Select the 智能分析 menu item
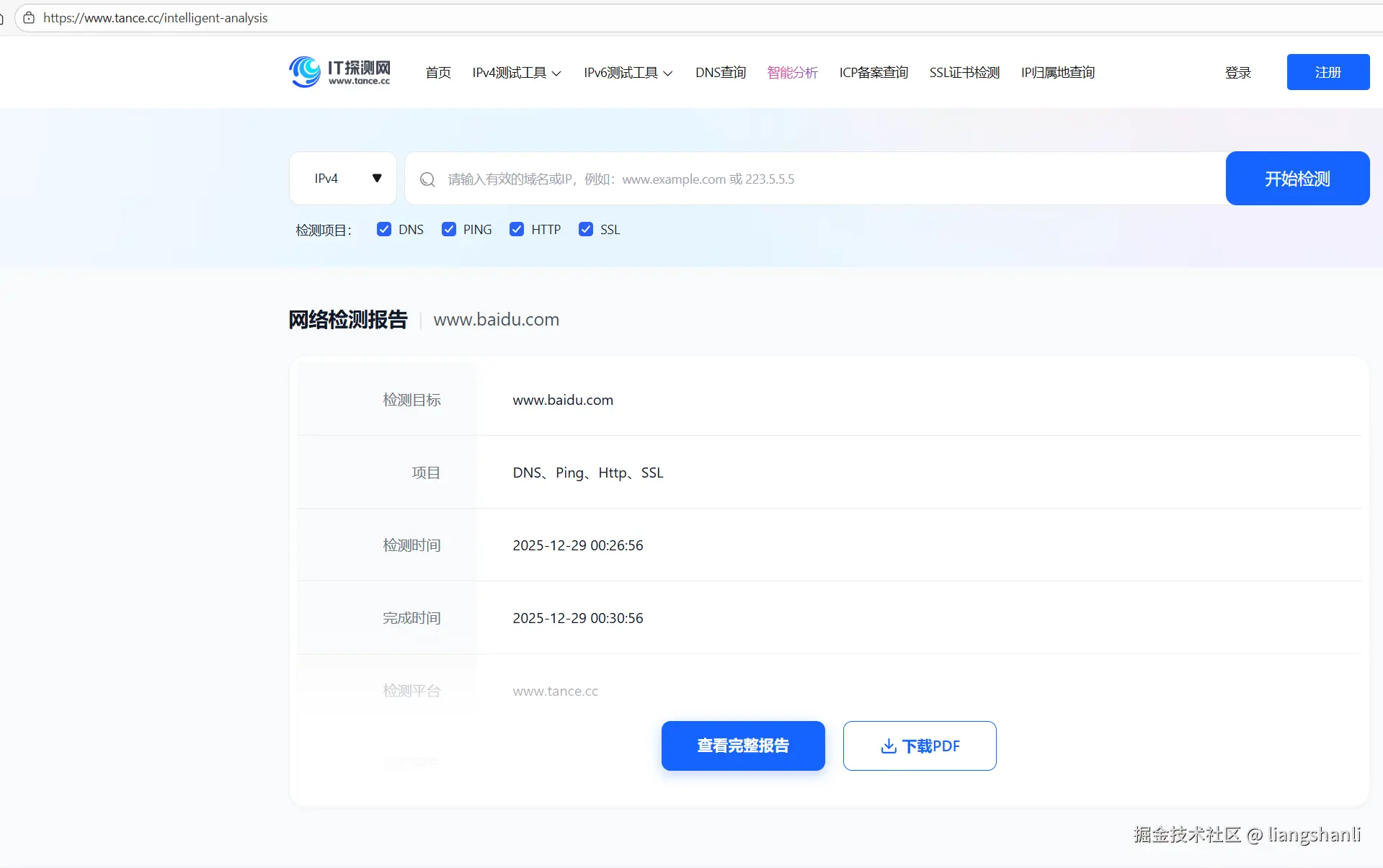 792,72
